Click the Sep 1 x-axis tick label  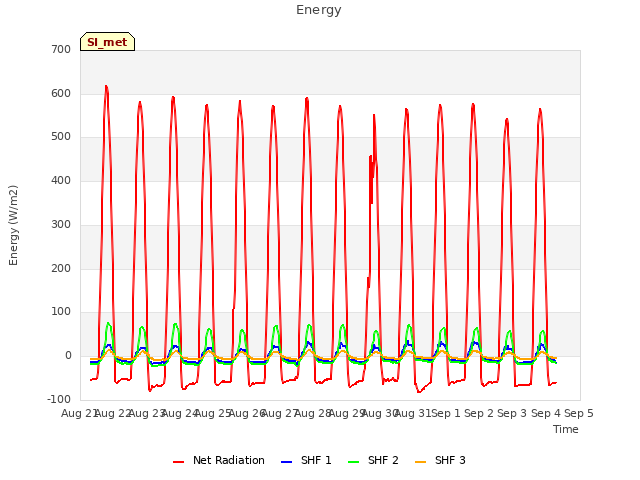point(446,413)
